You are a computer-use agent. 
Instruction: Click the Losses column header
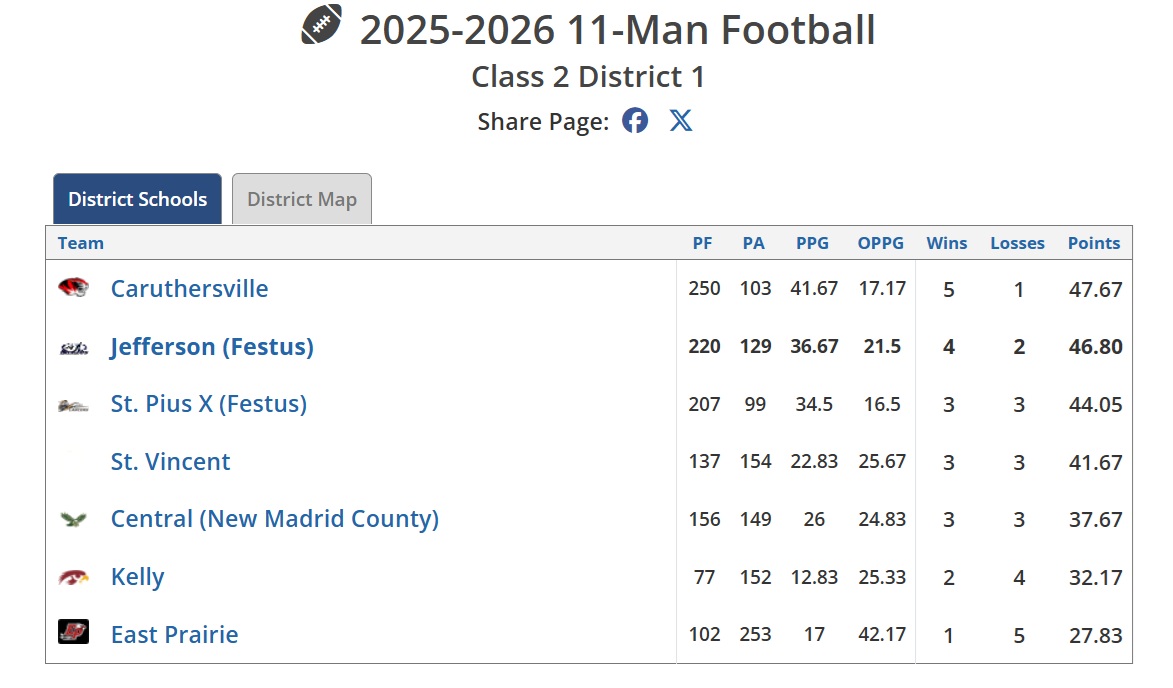click(x=1017, y=243)
